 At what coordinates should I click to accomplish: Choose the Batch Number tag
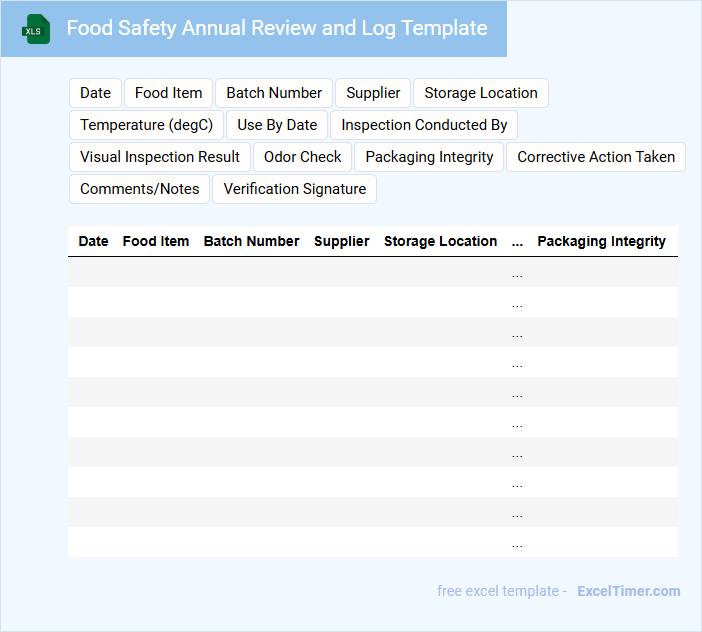tap(274, 93)
